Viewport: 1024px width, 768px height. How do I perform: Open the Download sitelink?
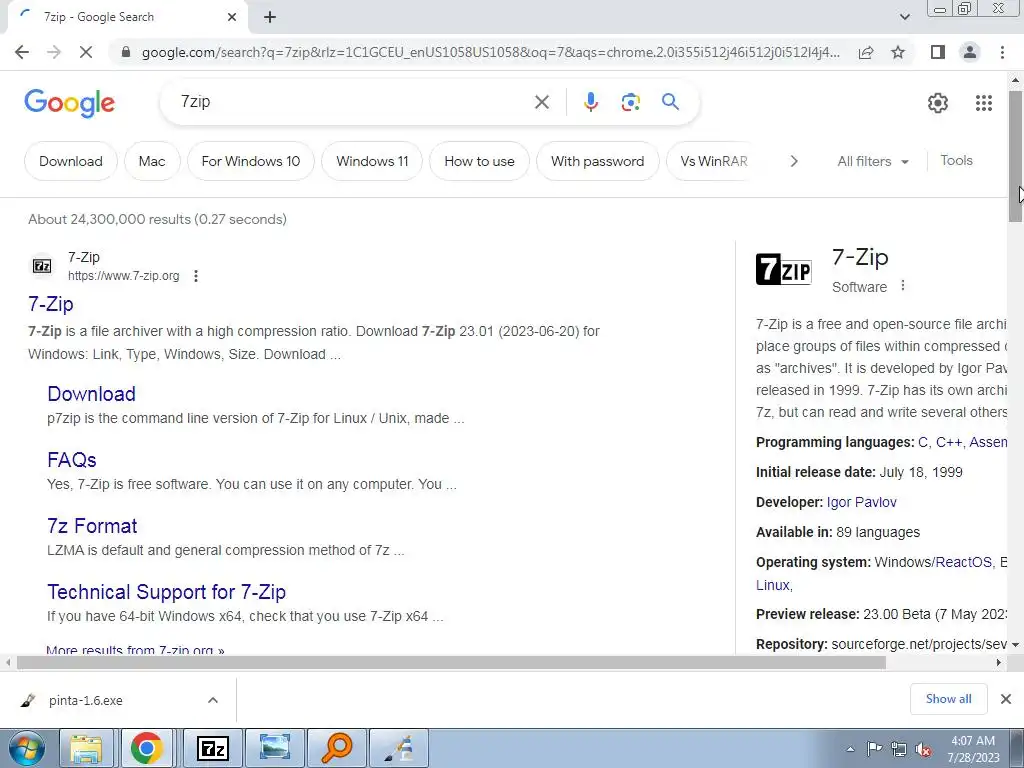coord(91,394)
